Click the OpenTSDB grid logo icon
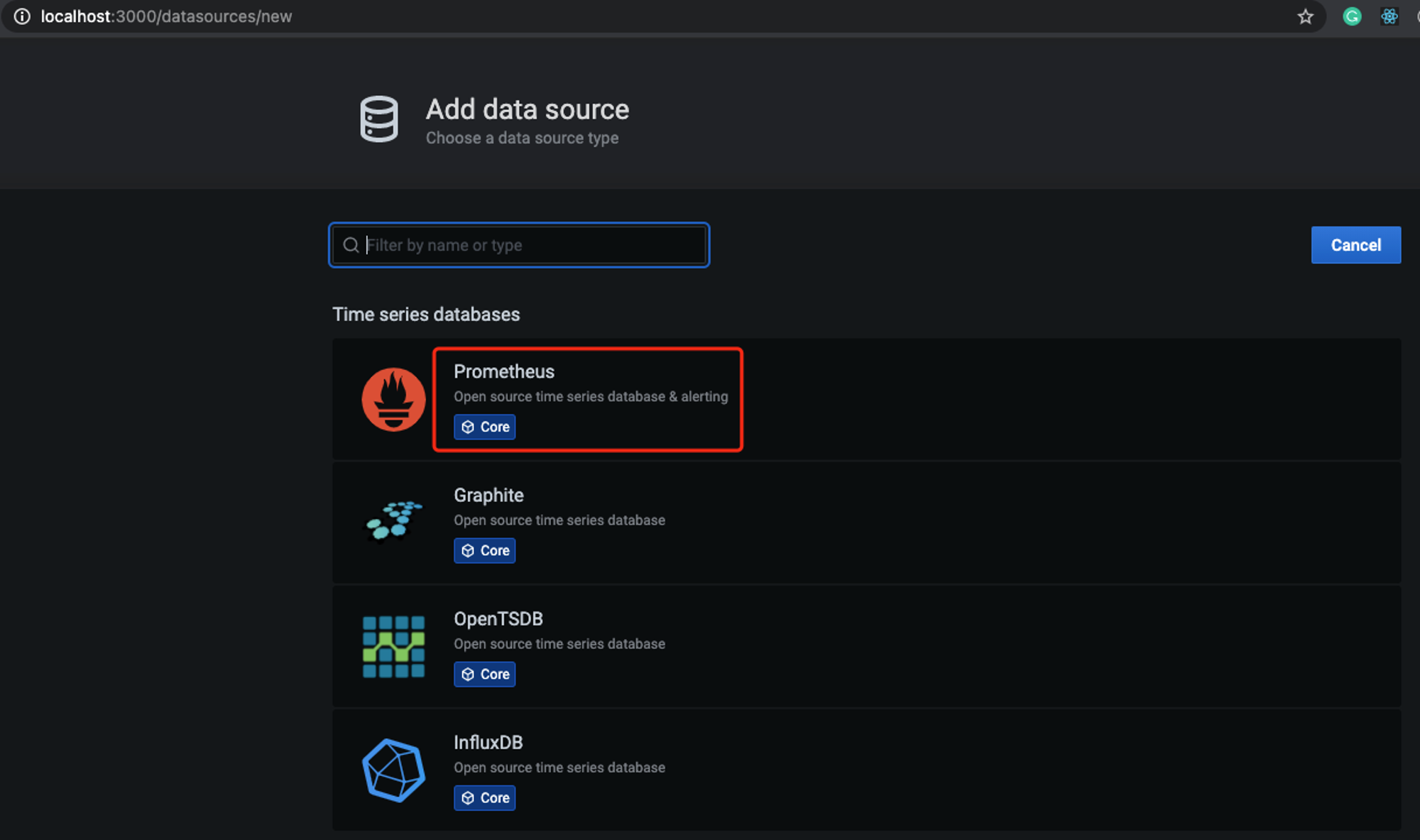Image resolution: width=1420 pixels, height=840 pixels. pyautogui.click(x=393, y=647)
